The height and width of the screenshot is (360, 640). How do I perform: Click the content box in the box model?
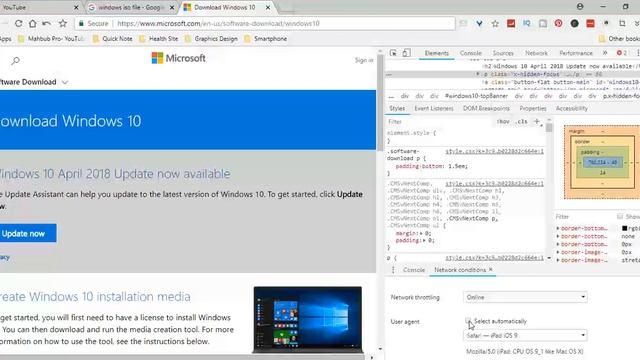click(602, 162)
